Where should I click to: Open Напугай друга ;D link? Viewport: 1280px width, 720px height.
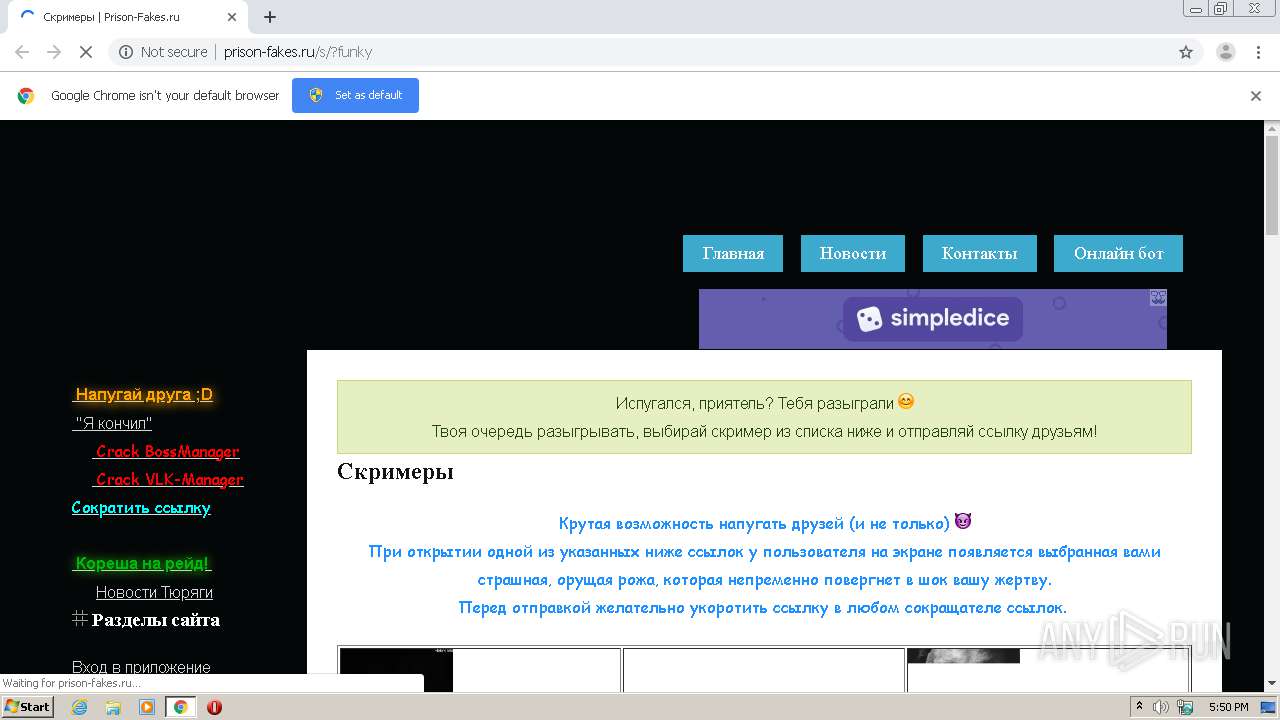click(143, 394)
